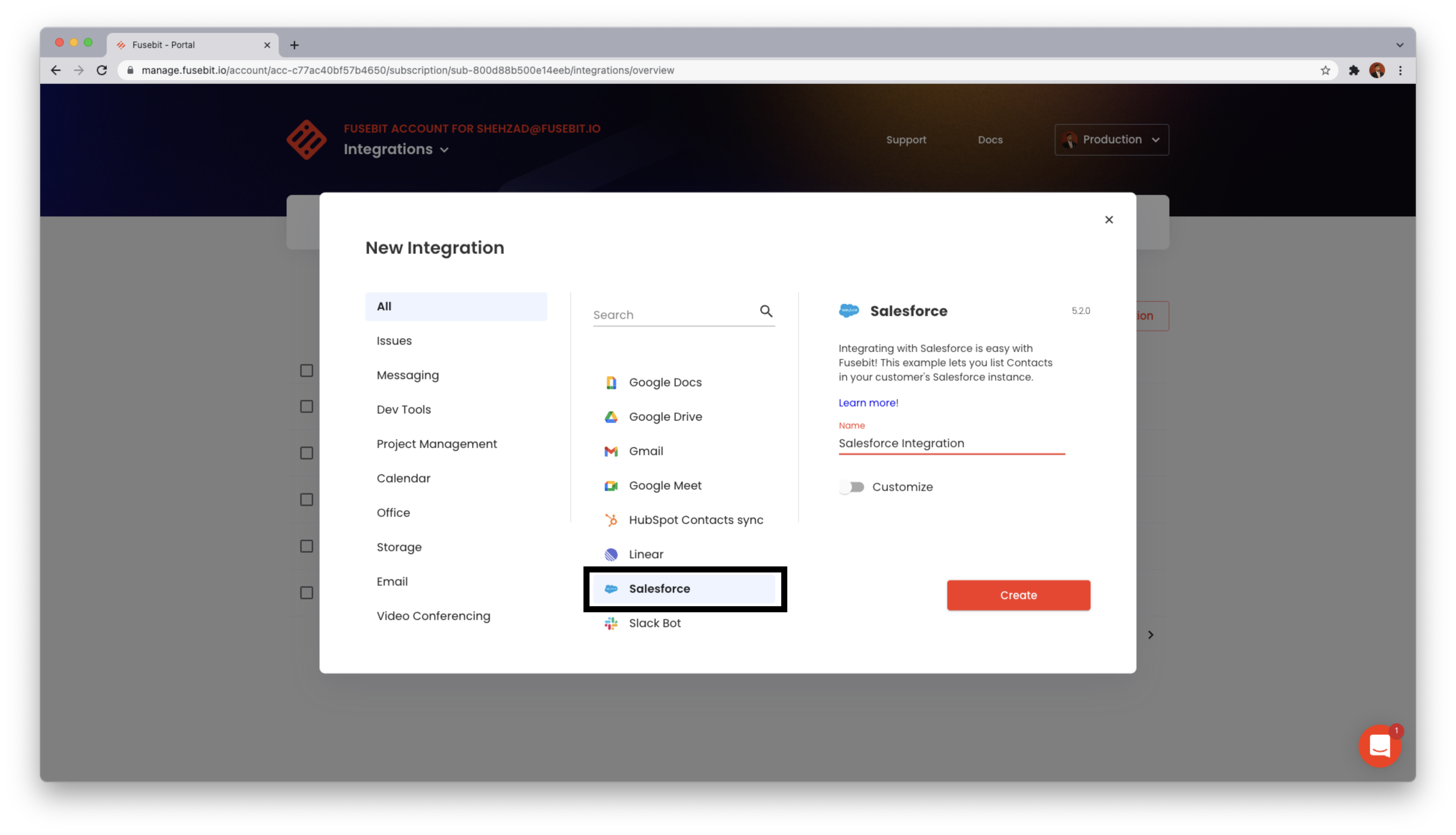
Task: Go to next page of integrations table
Action: (1150, 635)
